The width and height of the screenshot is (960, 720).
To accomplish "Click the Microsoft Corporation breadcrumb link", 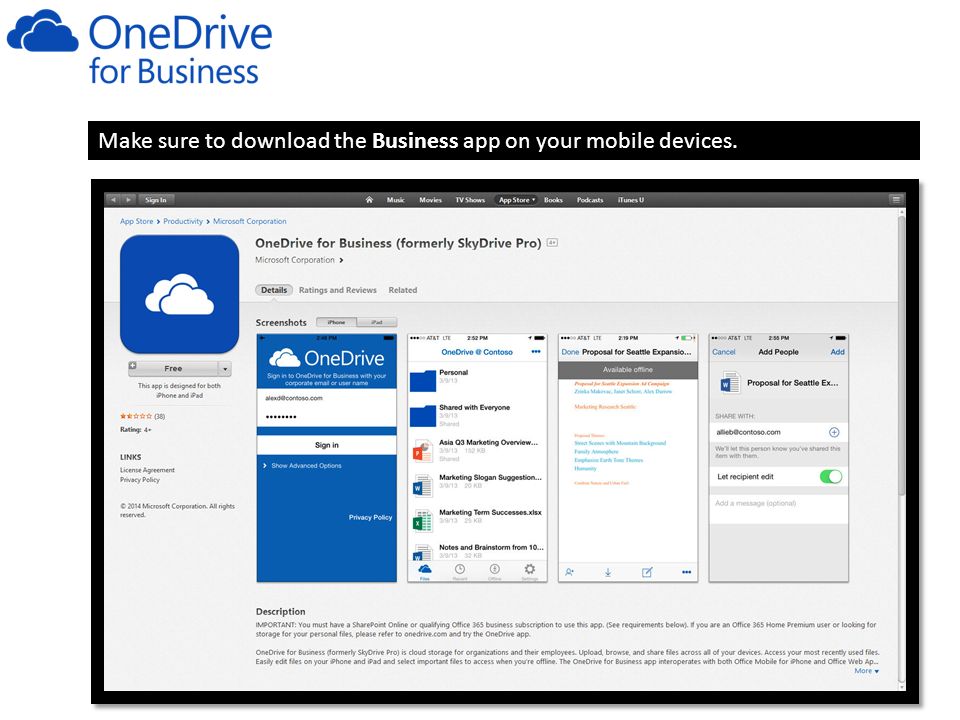I will pos(249,222).
